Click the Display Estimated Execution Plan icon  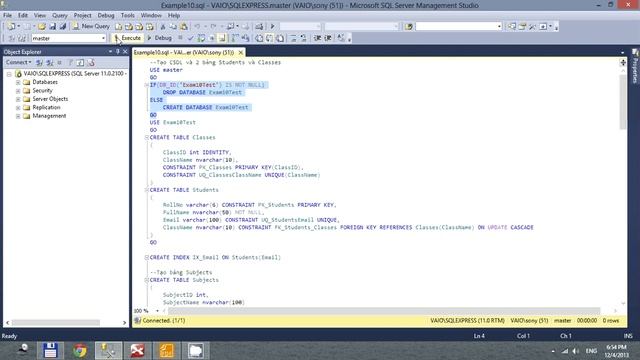(x=201, y=38)
